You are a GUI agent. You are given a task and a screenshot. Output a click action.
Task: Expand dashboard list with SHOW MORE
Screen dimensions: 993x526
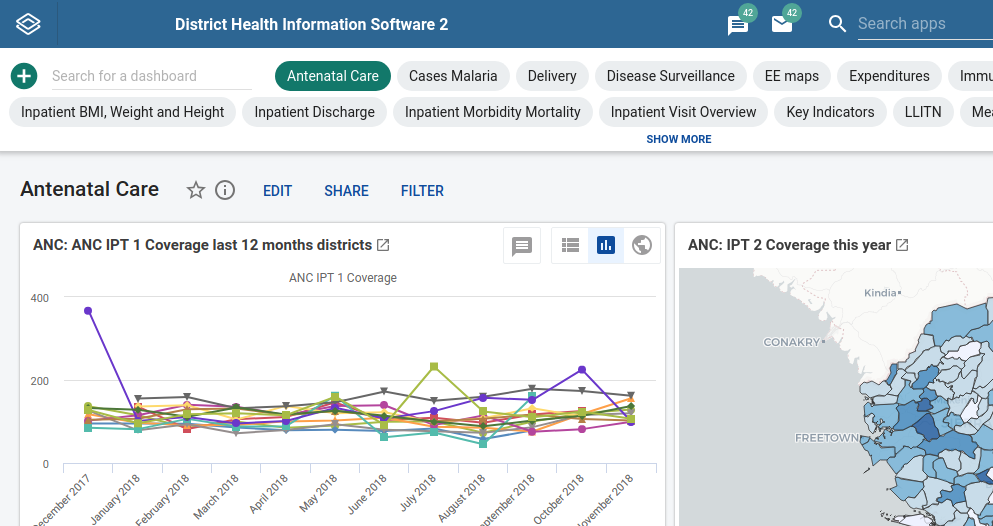tap(678, 139)
